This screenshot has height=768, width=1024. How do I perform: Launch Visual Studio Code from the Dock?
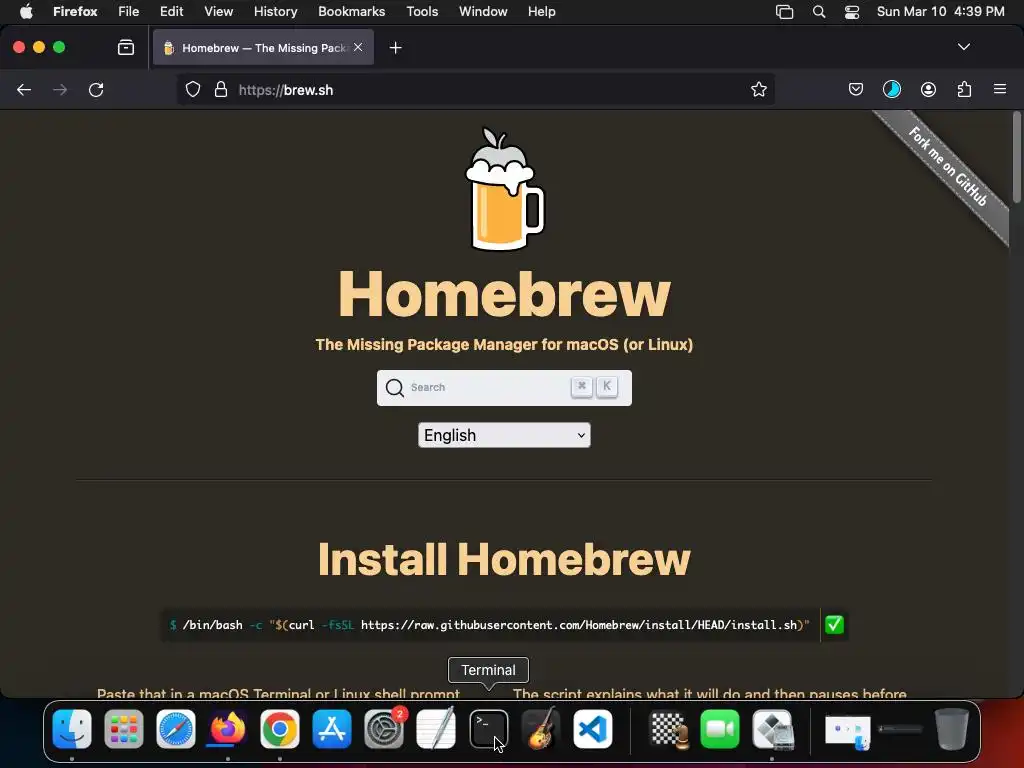(x=593, y=729)
